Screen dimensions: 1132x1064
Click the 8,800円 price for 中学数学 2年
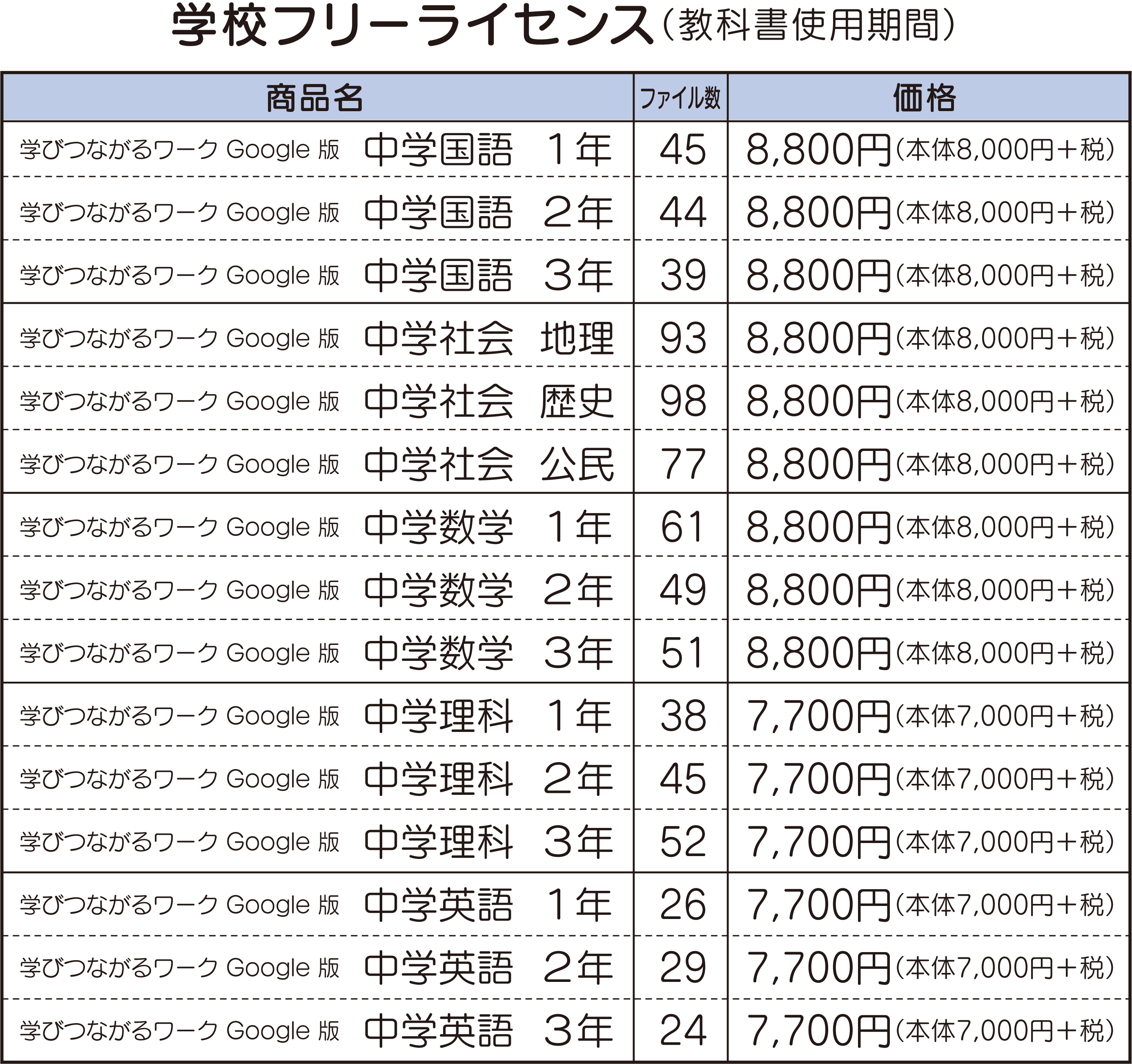click(818, 591)
